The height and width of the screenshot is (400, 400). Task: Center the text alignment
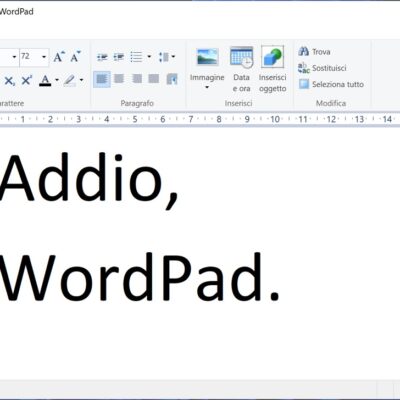pyautogui.click(x=119, y=79)
